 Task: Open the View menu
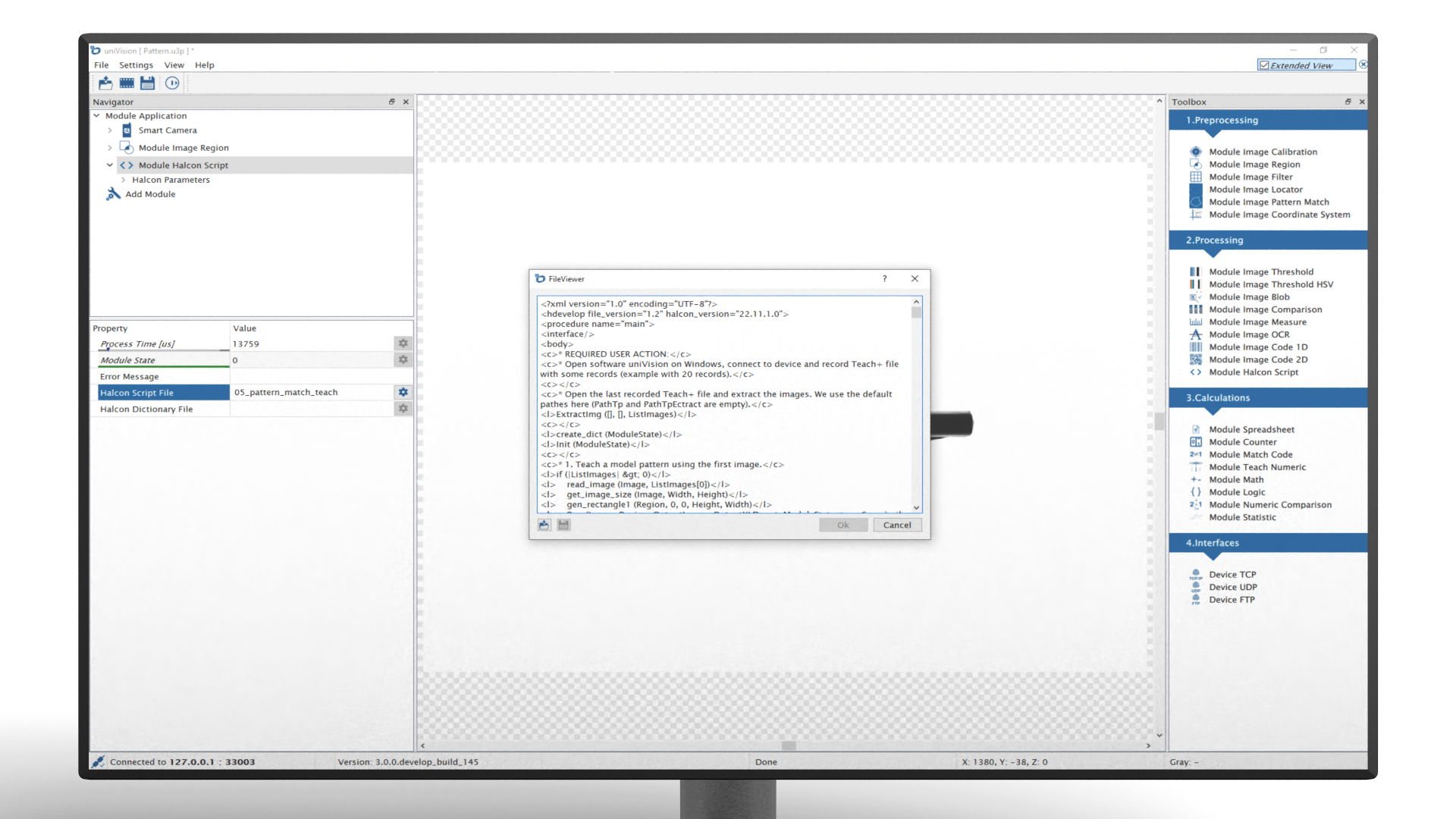click(174, 65)
